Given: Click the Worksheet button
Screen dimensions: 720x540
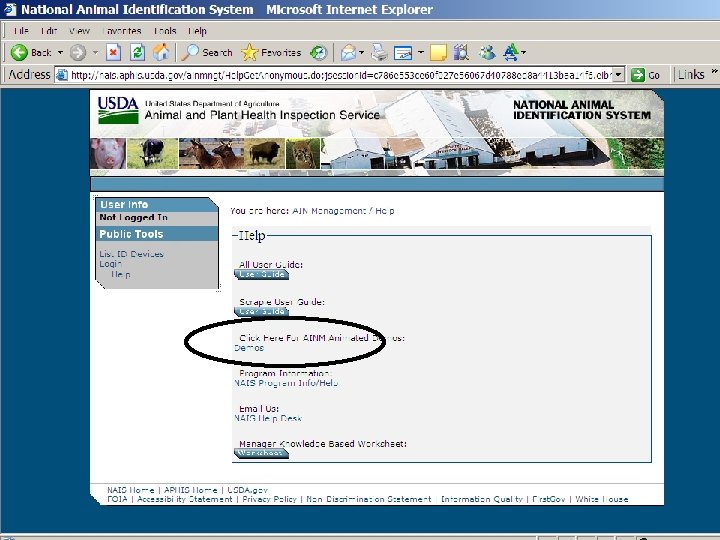Looking at the screenshot, I should [262, 453].
